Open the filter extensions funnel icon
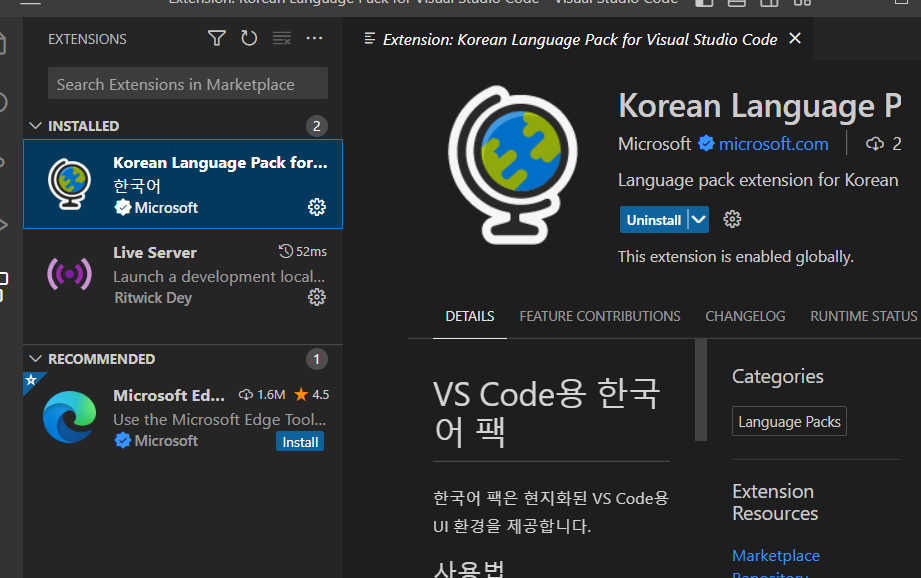921x578 pixels. pos(217,39)
